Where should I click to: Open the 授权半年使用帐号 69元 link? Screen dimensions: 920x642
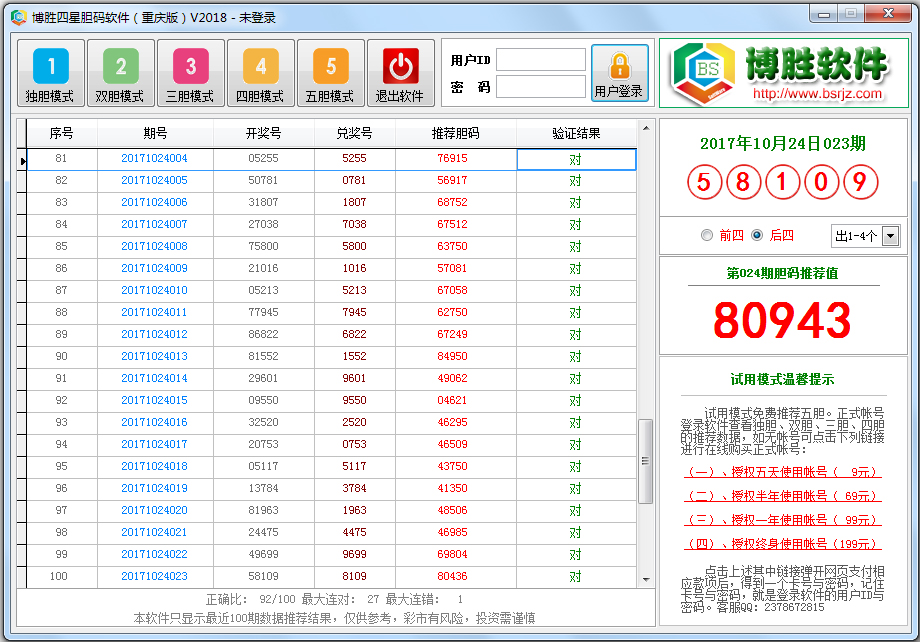(782, 496)
